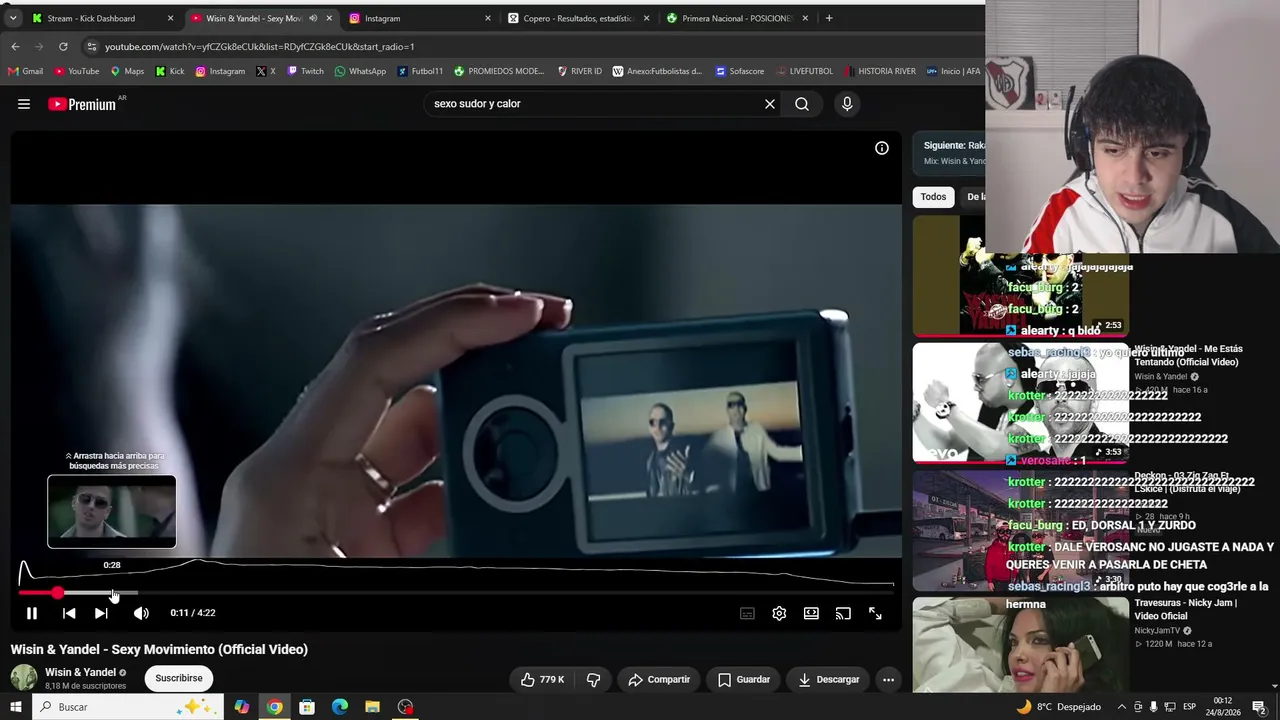Share the video via Compartir
The image size is (1280, 720).
(x=659, y=680)
